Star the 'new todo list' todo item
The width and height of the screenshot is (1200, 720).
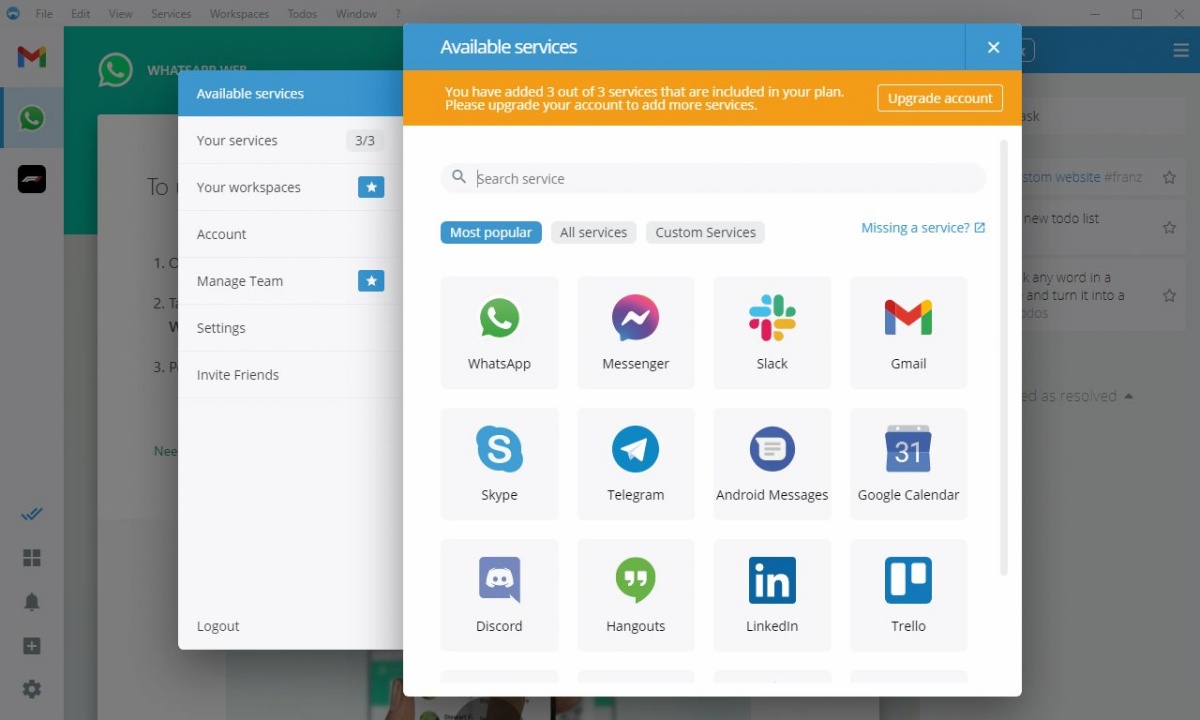(1169, 228)
